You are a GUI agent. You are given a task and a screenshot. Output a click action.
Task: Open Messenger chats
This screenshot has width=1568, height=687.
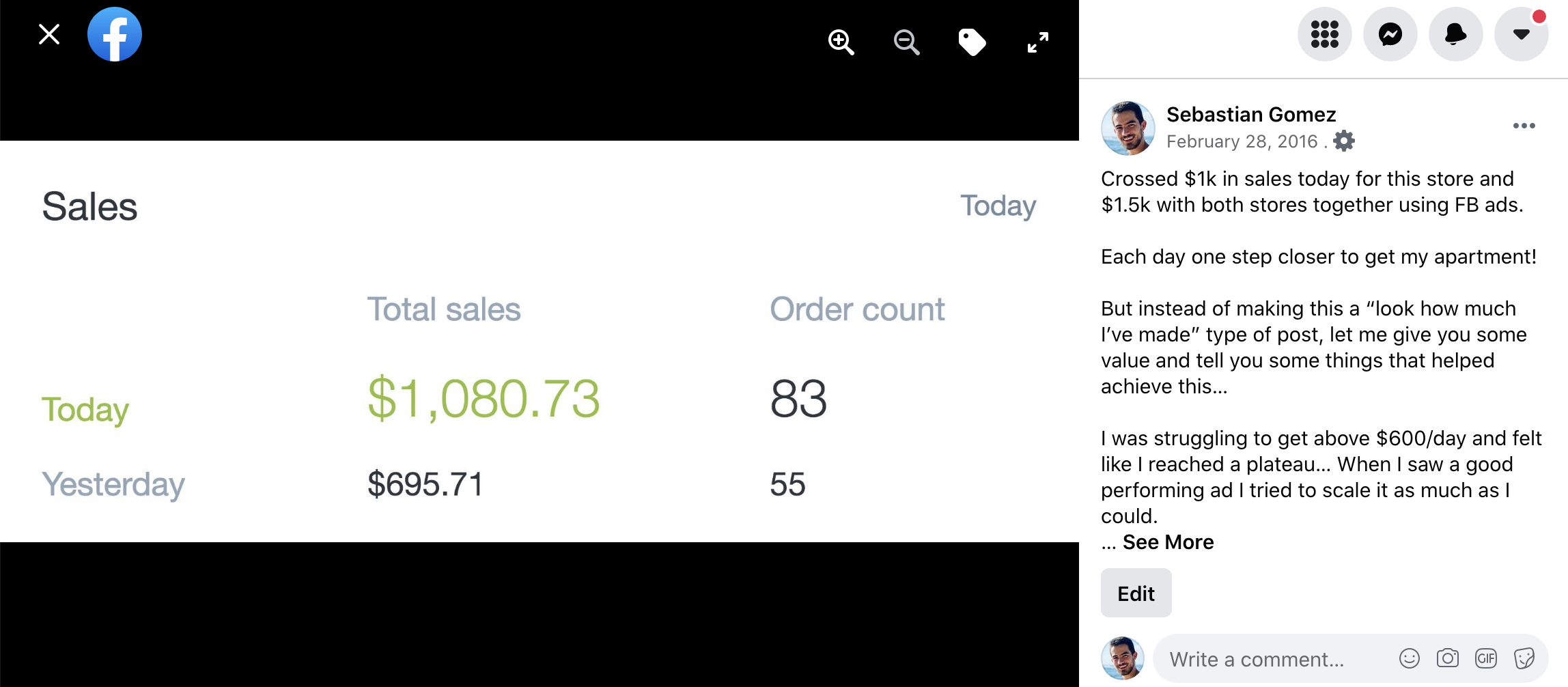tap(1390, 34)
